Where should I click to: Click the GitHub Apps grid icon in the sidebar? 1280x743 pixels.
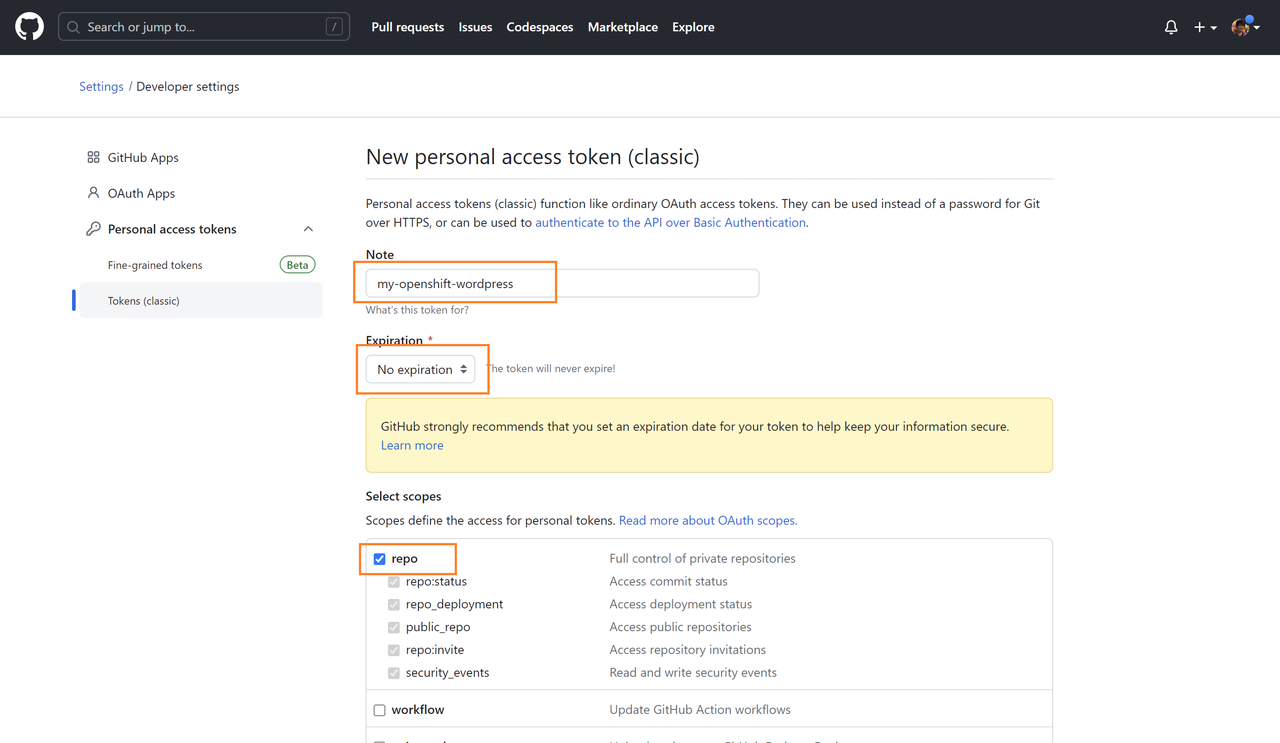(93, 157)
